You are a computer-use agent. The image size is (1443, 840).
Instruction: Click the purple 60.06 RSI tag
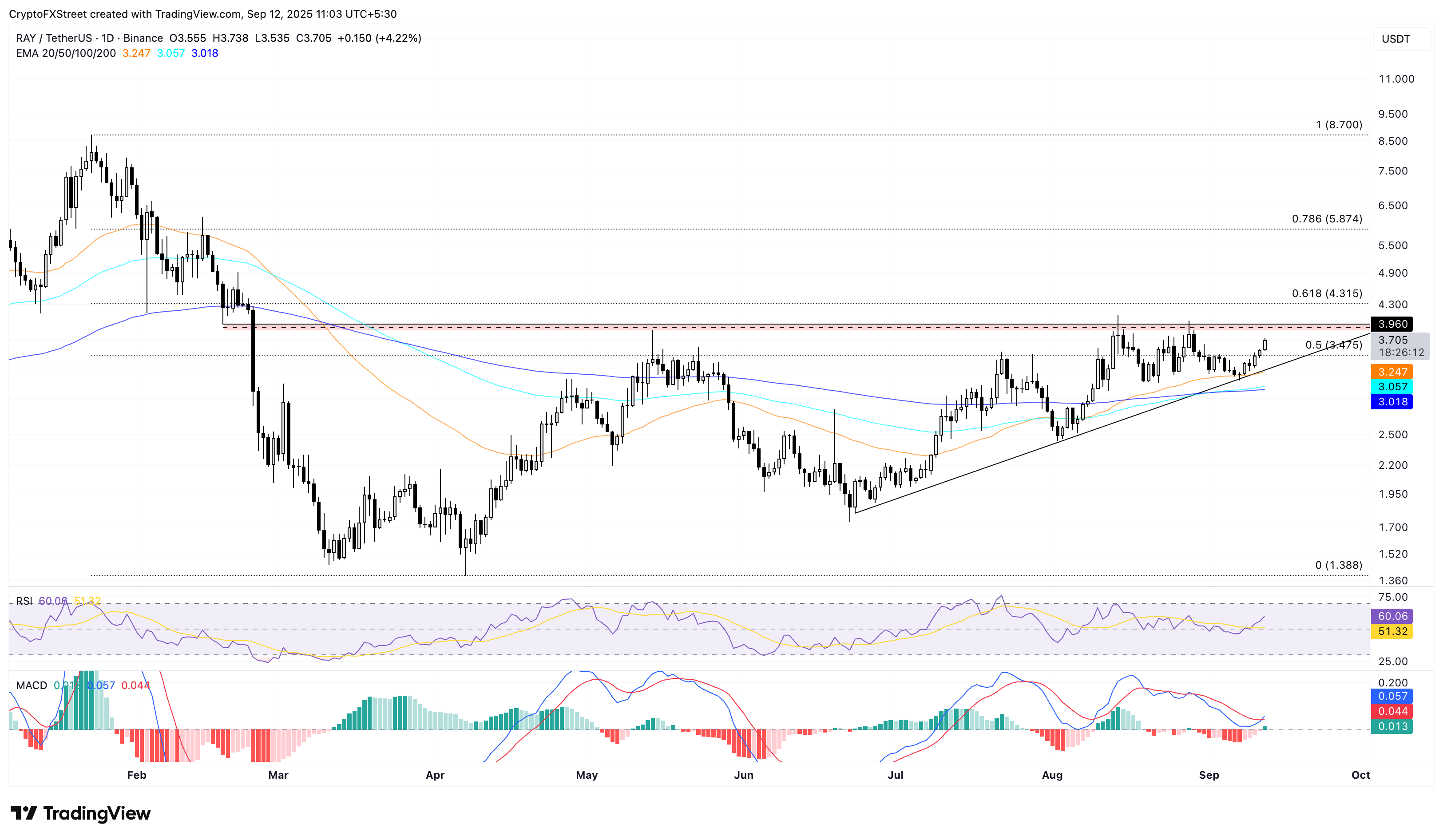pos(1392,616)
